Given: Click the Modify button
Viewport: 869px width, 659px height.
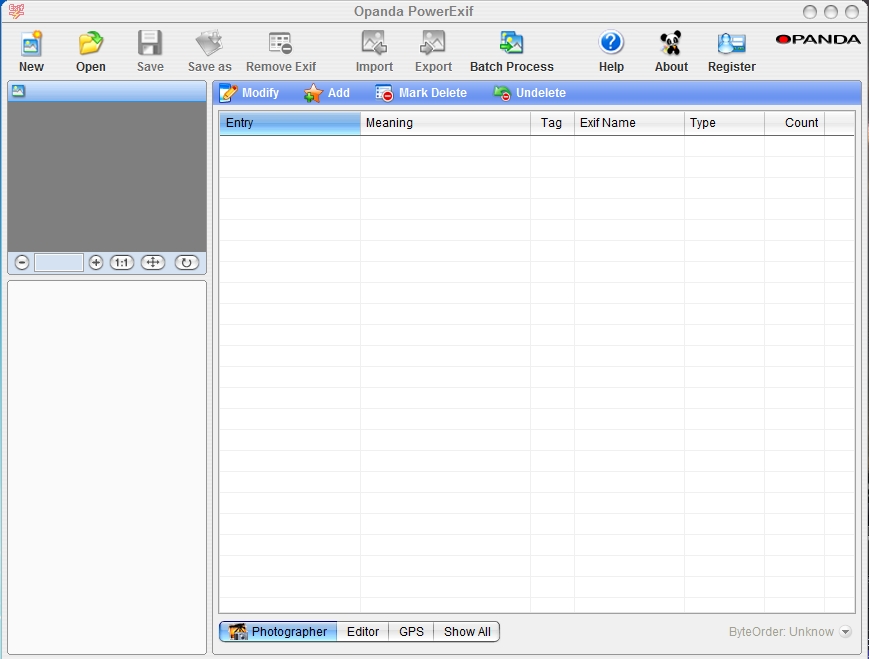Looking at the screenshot, I should 250,93.
